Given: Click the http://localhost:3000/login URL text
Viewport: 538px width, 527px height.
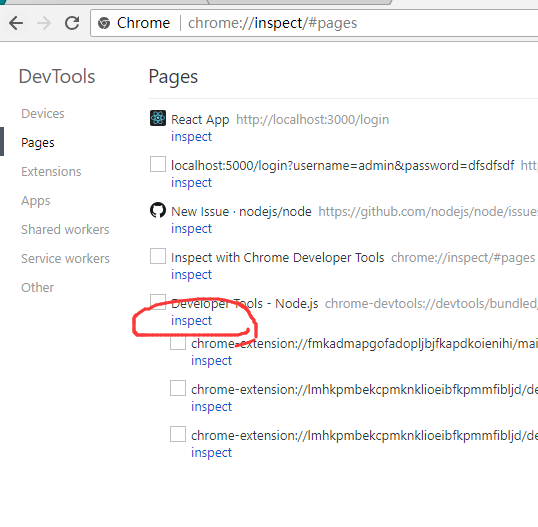Looking at the screenshot, I should (x=313, y=120).
